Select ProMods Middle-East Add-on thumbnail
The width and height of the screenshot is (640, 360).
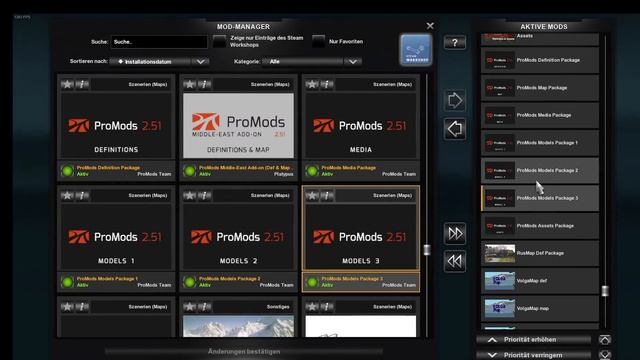coord(238,126)
